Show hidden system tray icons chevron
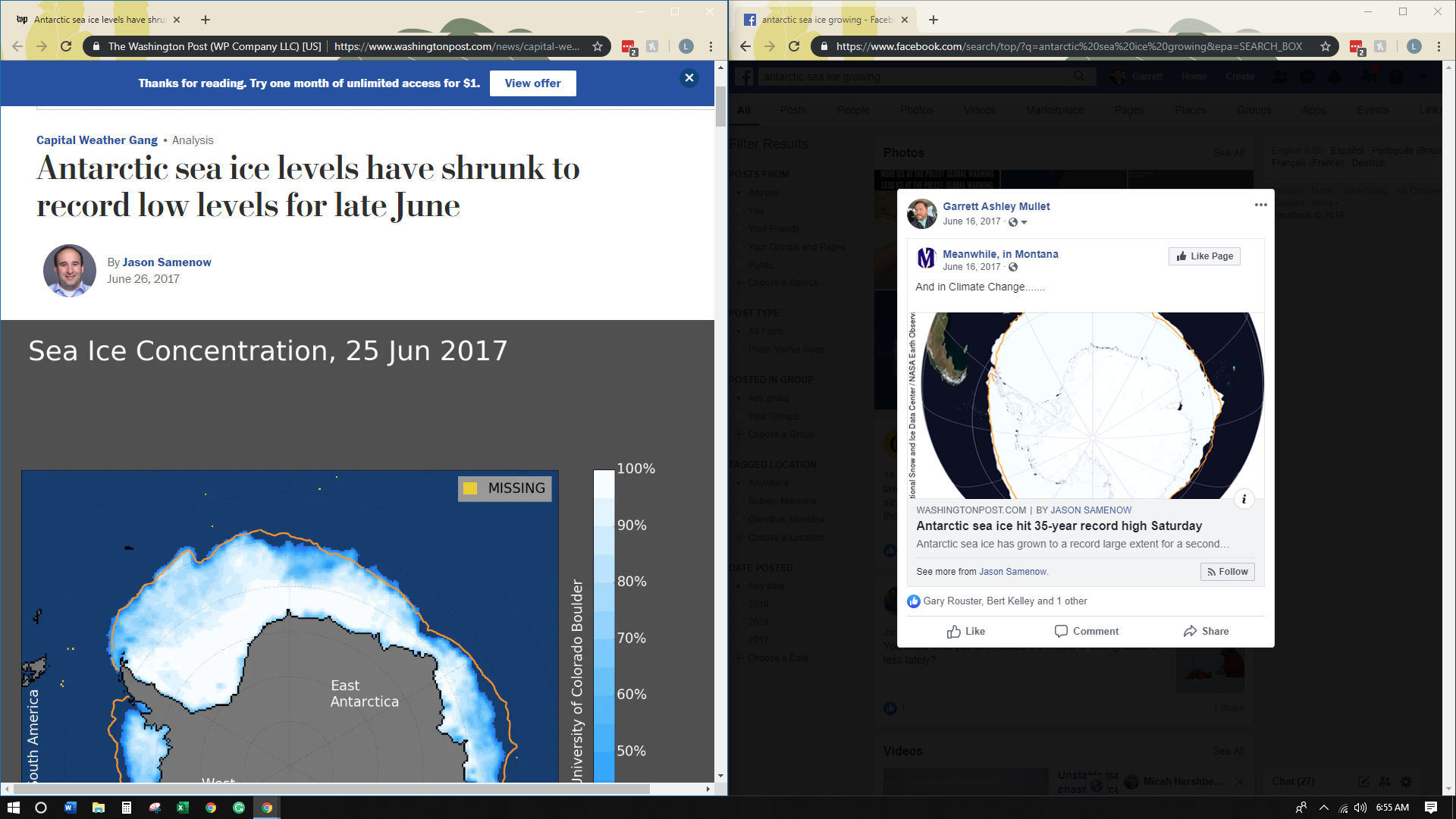 tap(1323, 808)
